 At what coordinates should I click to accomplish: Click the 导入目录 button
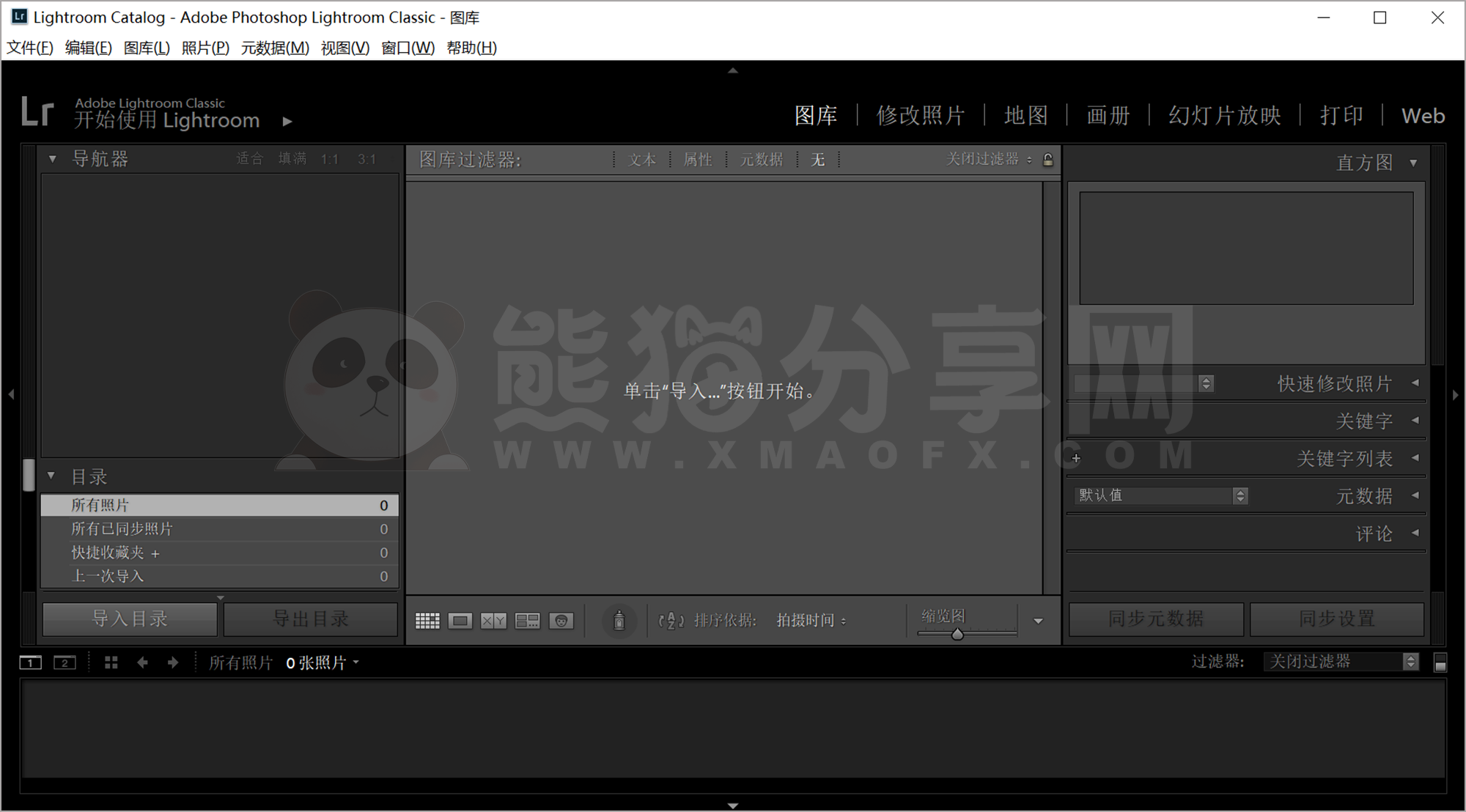click(x=130, y=619)
